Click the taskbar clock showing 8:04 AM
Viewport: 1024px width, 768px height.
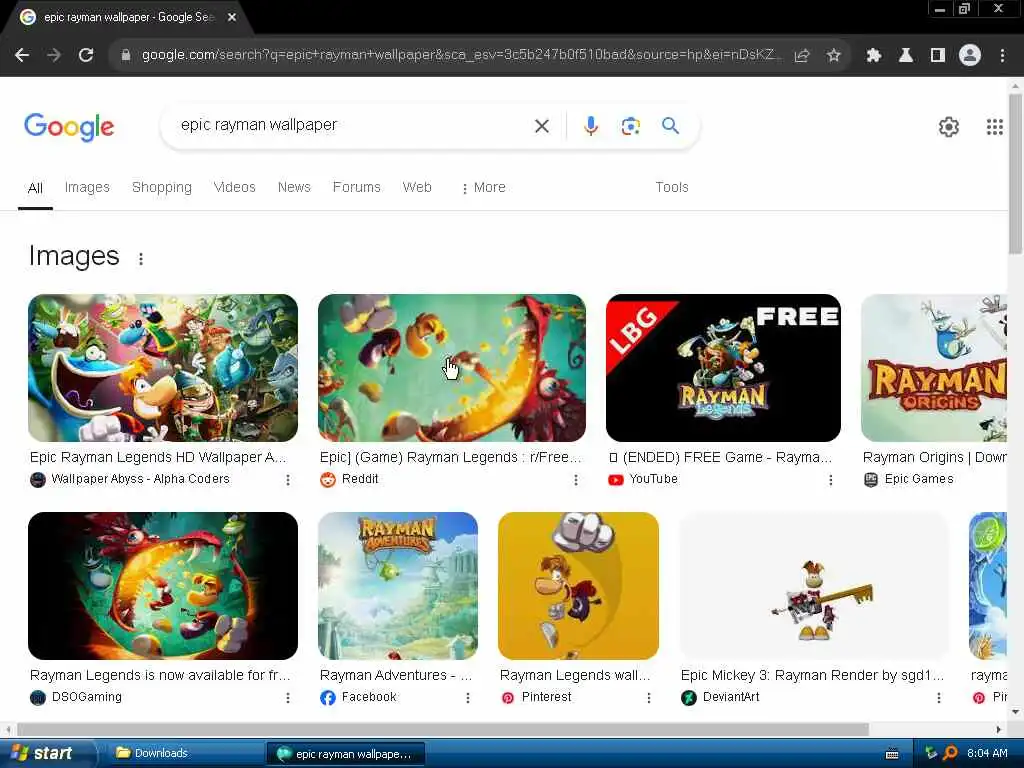987,754
